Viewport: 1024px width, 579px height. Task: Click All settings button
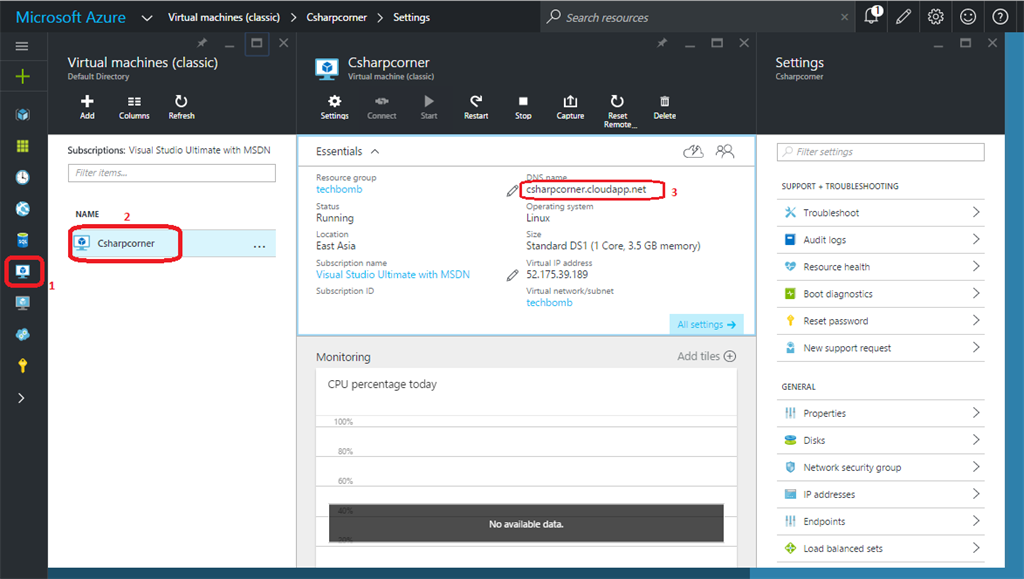[x=706, y=324]
